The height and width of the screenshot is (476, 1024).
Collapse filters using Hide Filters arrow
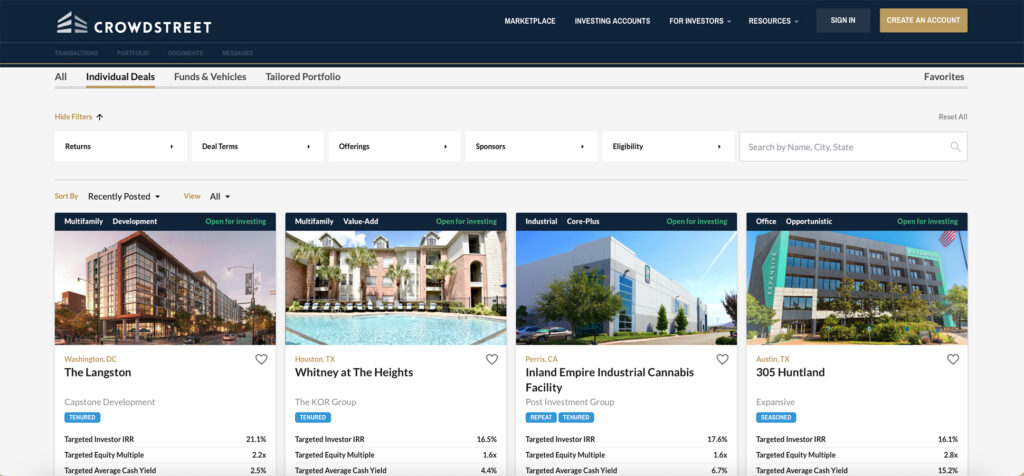[x=100, y=117]
